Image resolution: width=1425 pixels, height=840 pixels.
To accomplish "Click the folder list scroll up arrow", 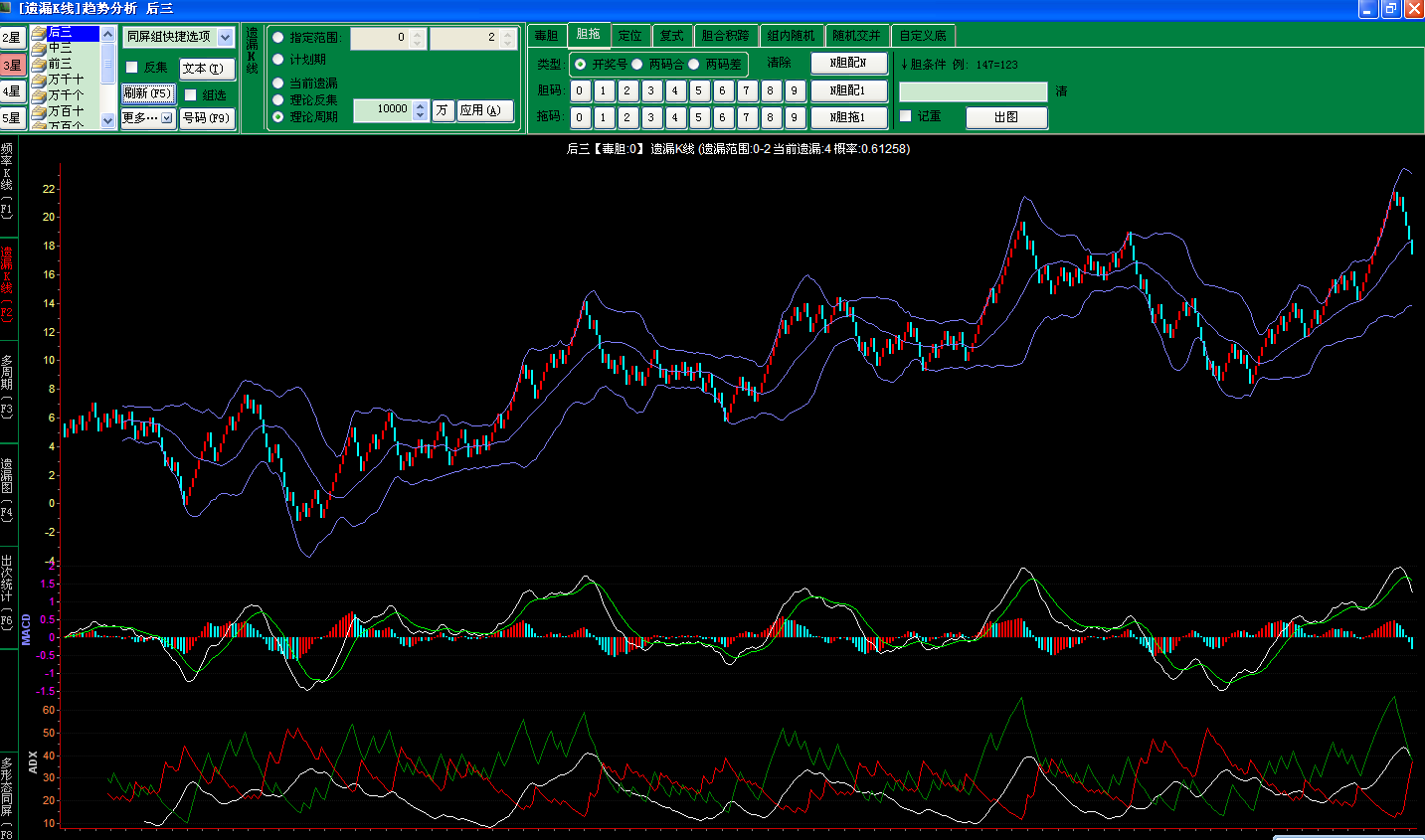I will pyautogui.click(x=108, y=35).
